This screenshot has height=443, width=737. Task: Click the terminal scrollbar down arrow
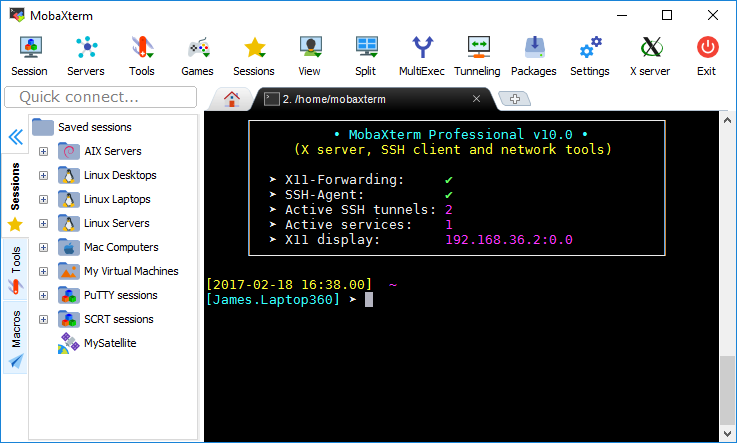tap(727, 433)
